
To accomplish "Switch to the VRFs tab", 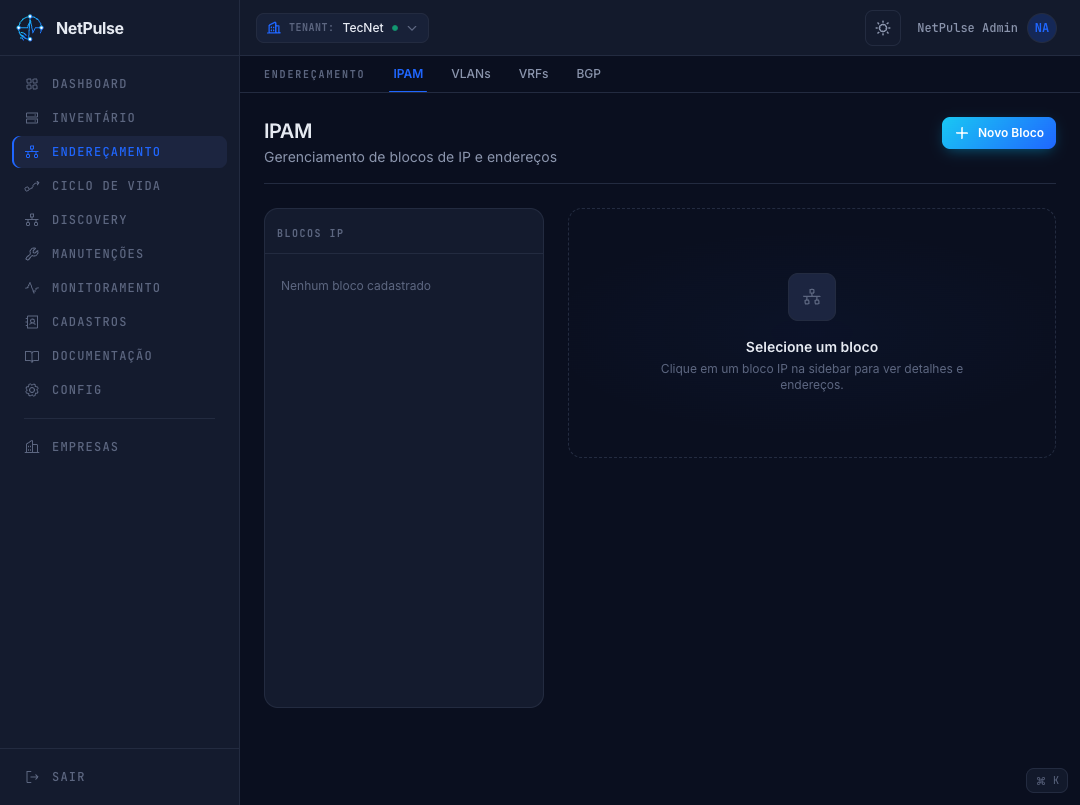I will click(533, 74).
